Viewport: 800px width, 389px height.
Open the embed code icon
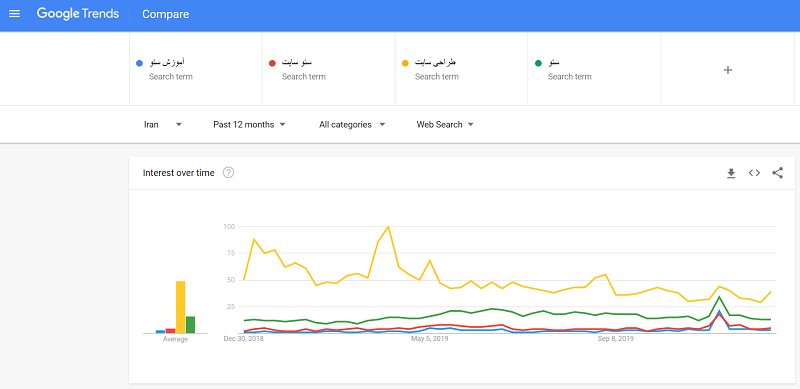coord(754,173)
